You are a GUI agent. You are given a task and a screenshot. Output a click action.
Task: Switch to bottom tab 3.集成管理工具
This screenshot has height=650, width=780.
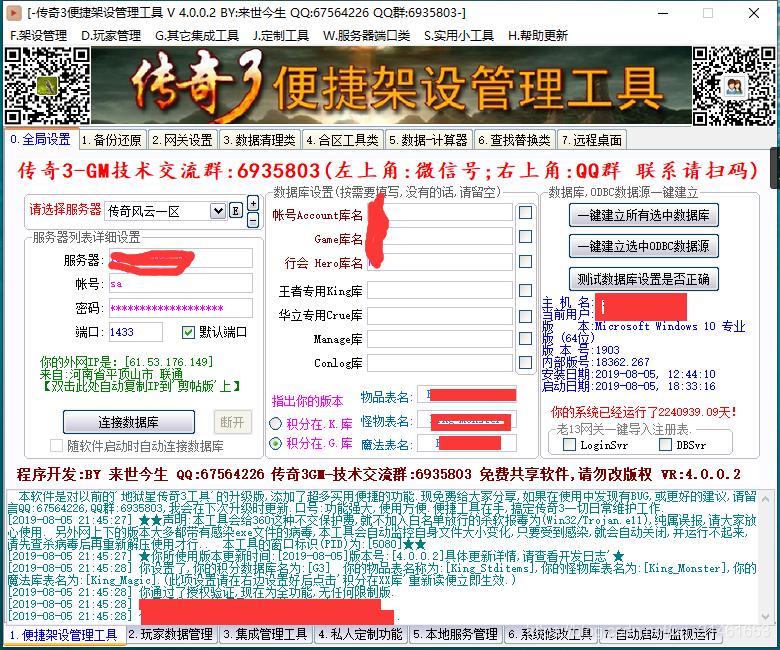265,634
